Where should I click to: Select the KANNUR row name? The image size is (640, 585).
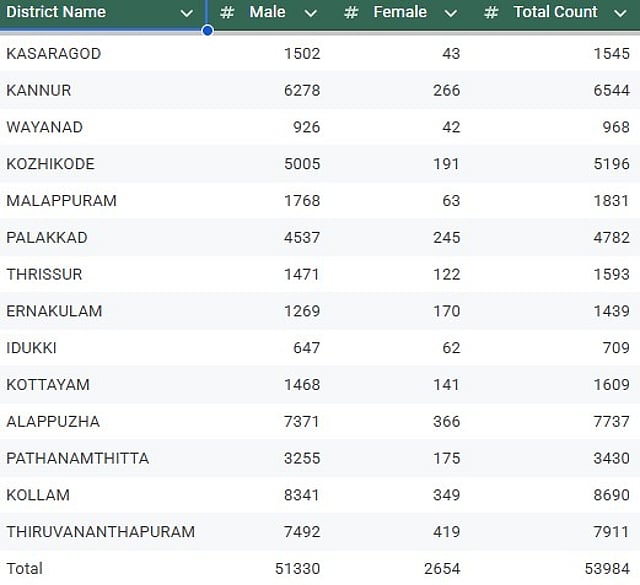(39, 90)
